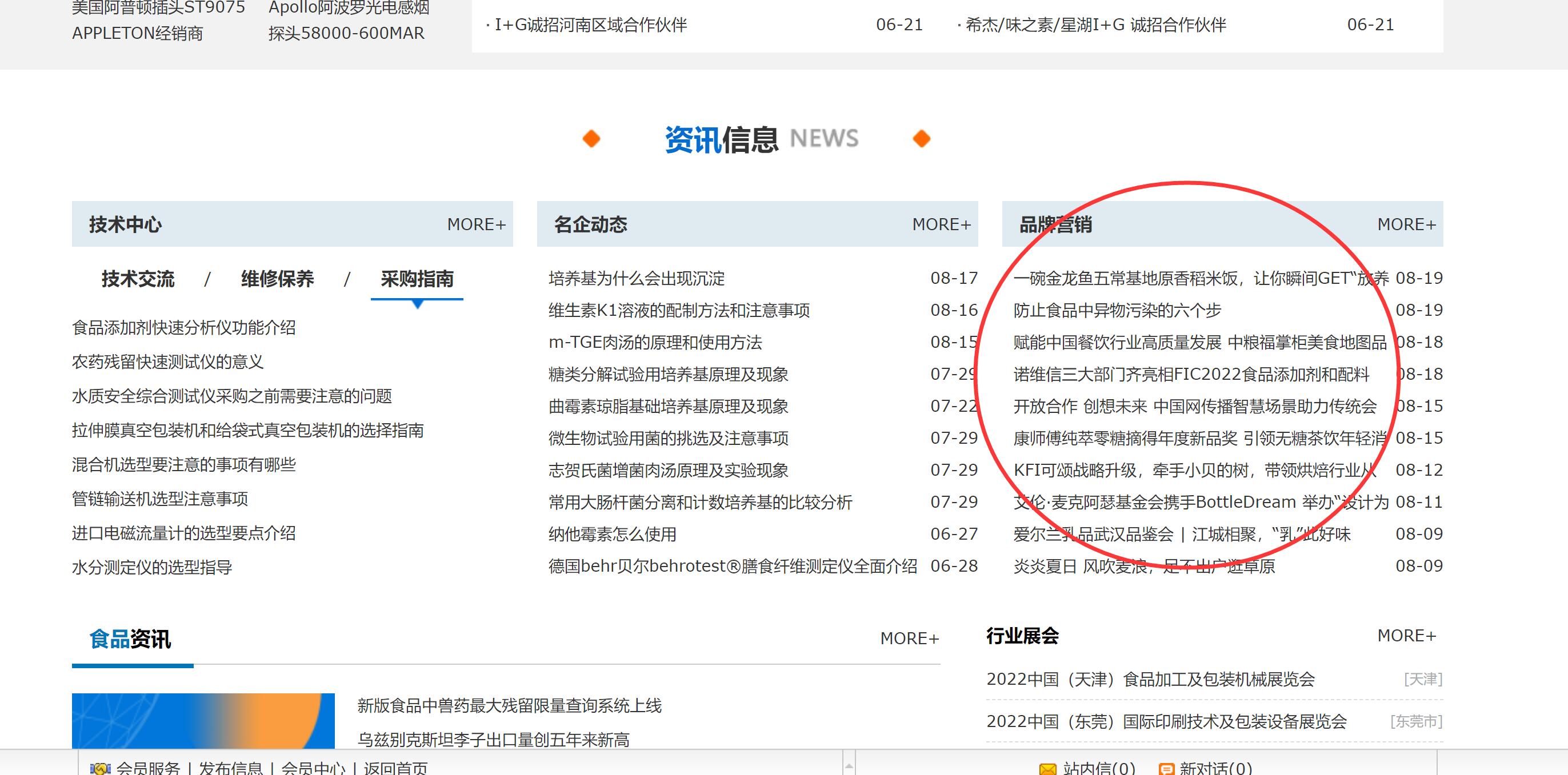Open article 农药残留快速测试仪的意义
Screen dimensions: 1568x775
pos(168,362)
